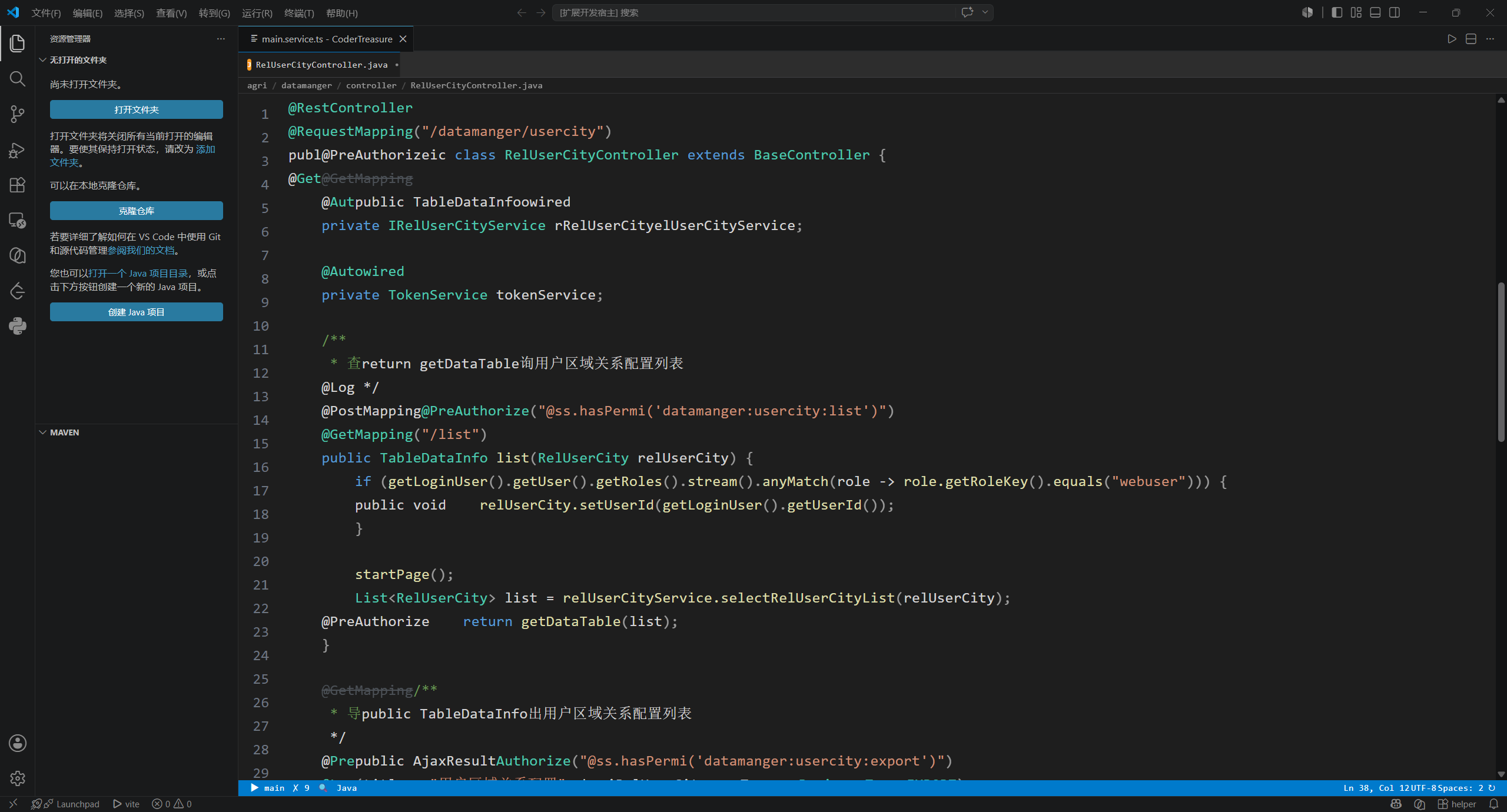Screen dimensions: 1507x812
Task: Click the errors and warnings count in status bar
Action: tap(172, 804)
